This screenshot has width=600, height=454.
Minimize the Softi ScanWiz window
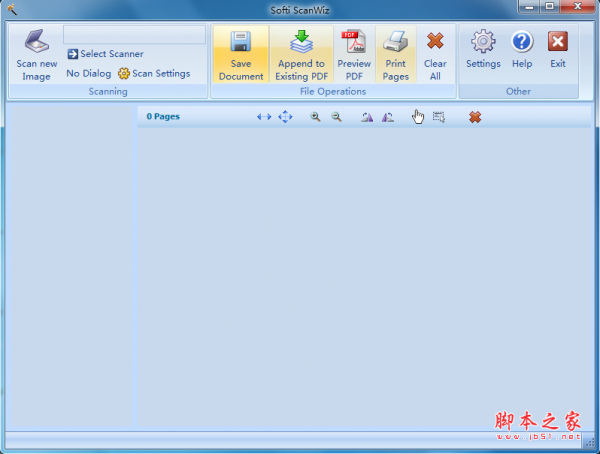529,7
